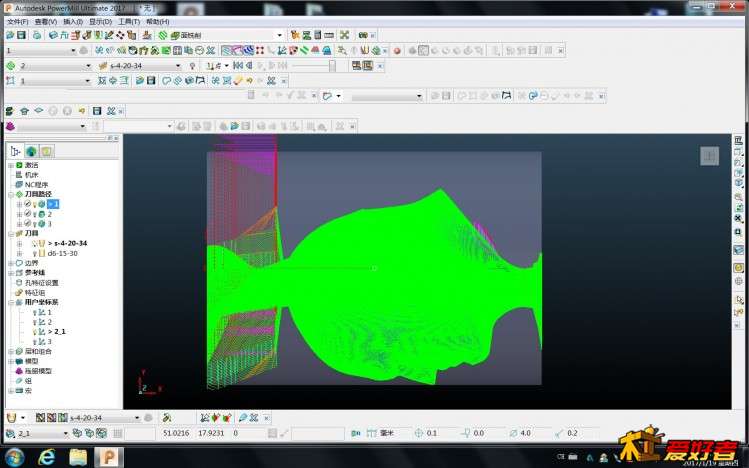Screen dimensions: 749x468
Task: Click the go-to-start simulation control
Action: [x=237, y=65]
